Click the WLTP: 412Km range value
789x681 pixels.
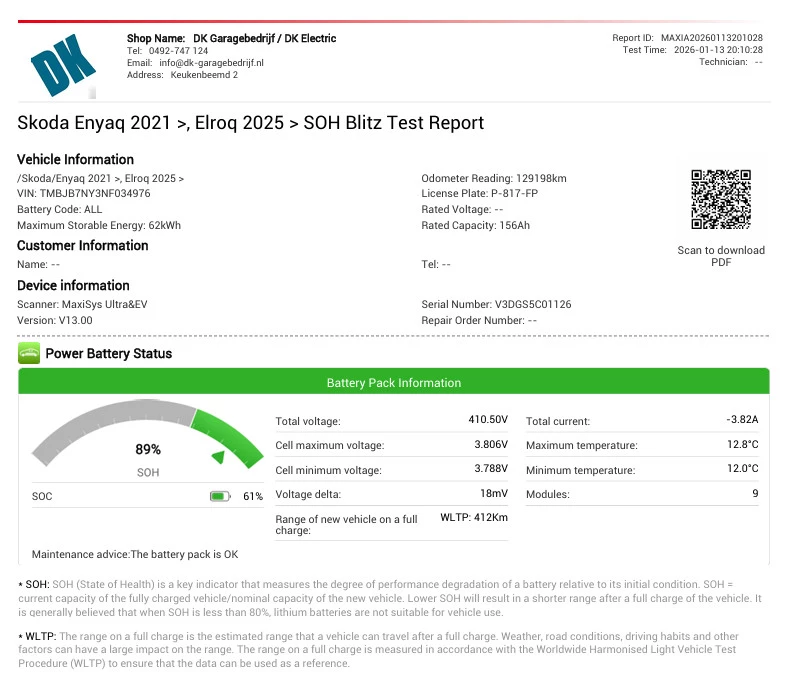pos(474,518)
